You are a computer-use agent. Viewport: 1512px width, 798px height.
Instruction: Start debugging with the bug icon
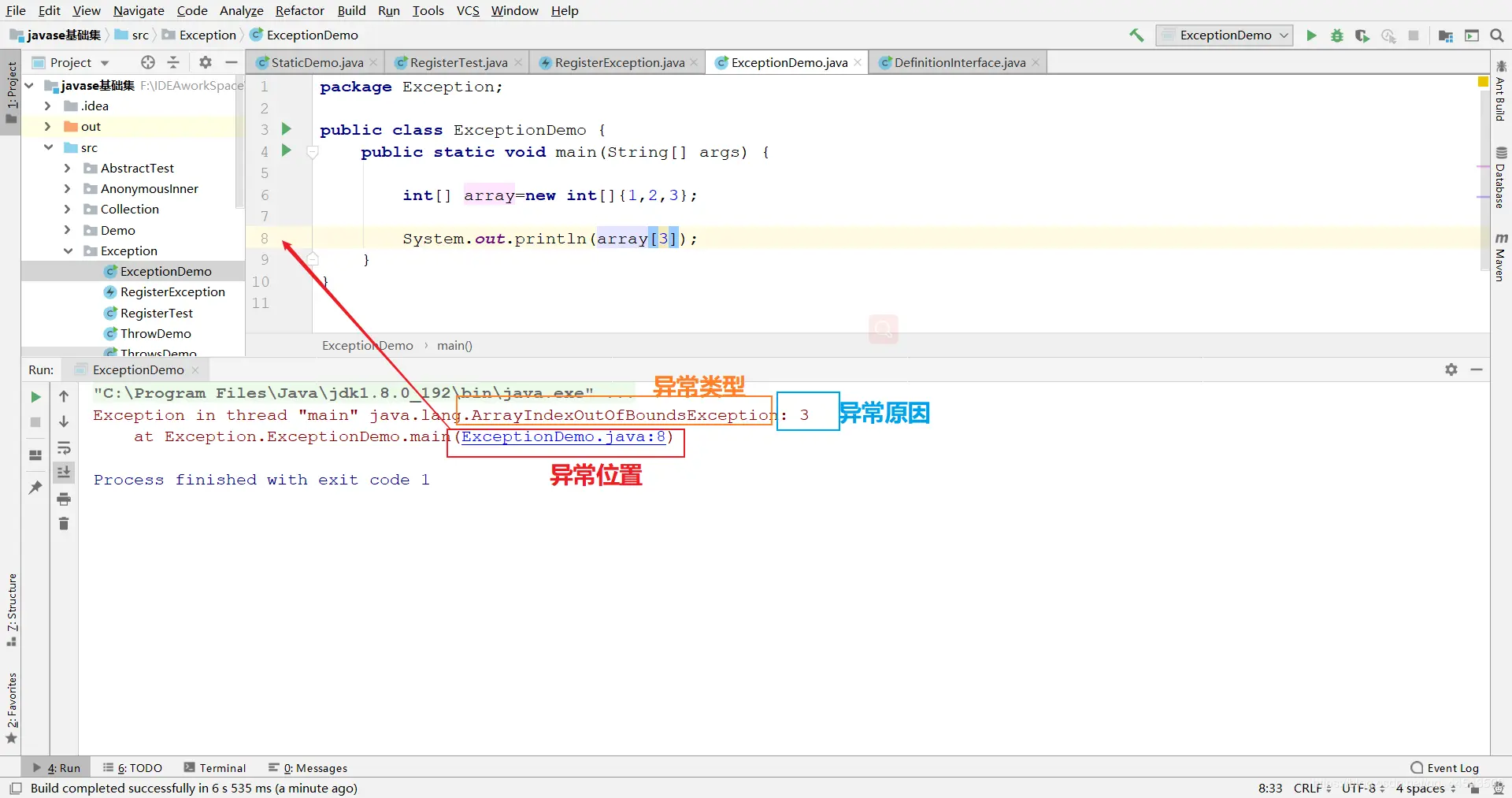pyautogui.click(x=1336, y=35)
